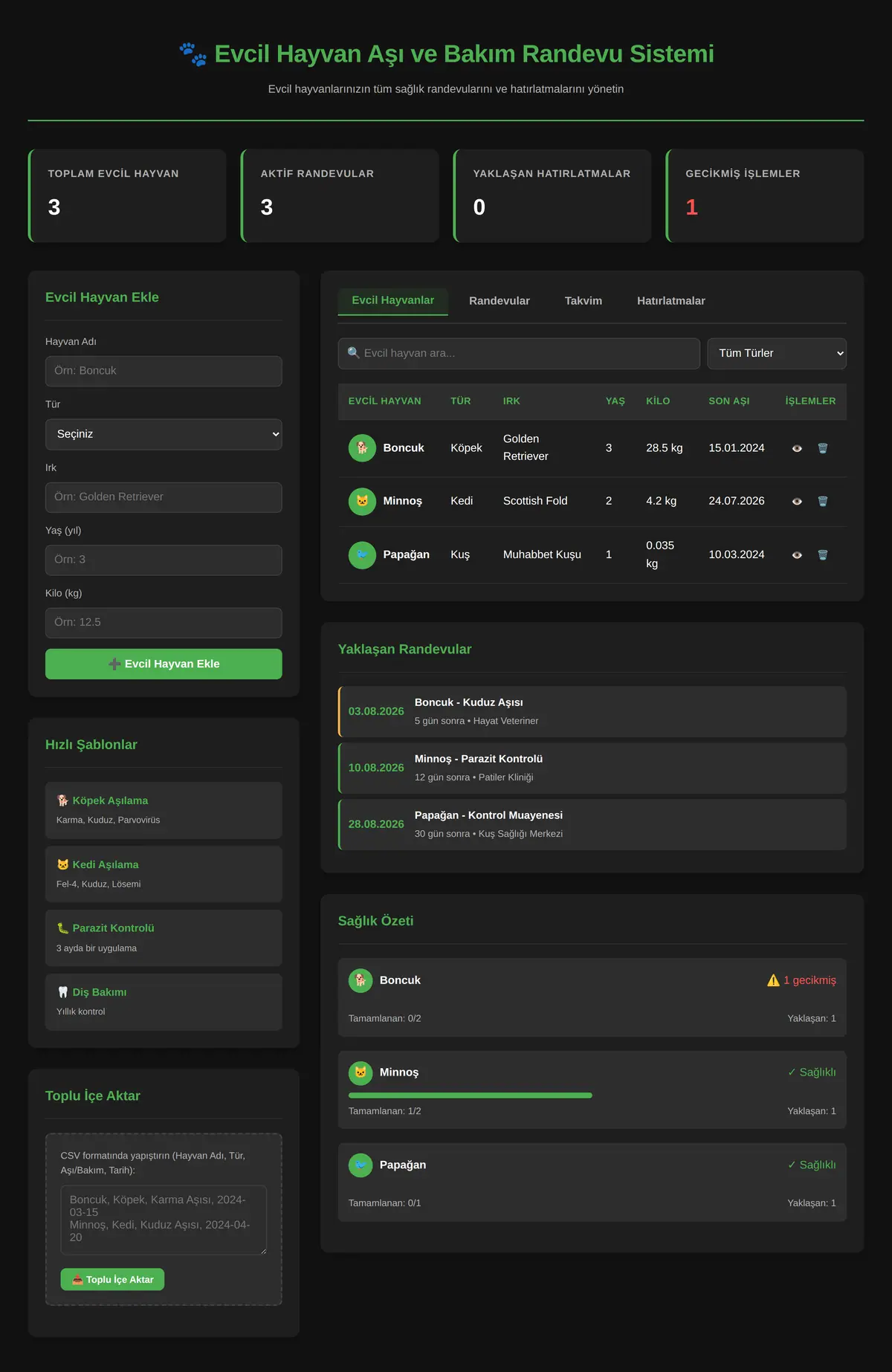This screenshot has width=892, height=1372.
Task: Open the Hatırlatmalar tab
Action: [x=671, y=301]
